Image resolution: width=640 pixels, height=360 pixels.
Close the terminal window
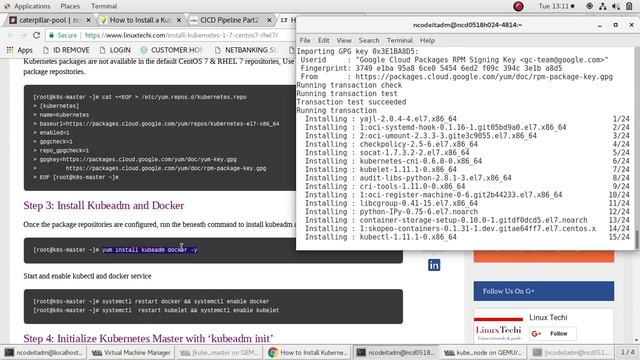point(631,25)
